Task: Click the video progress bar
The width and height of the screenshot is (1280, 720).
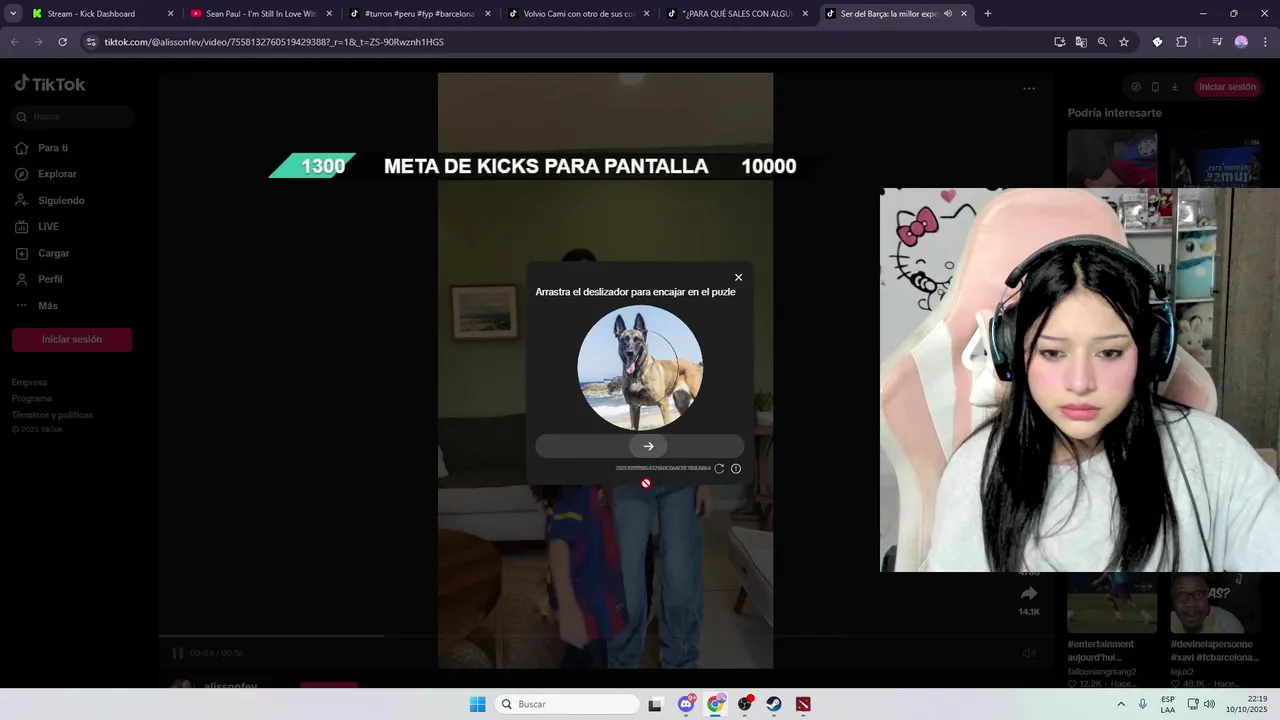Action: pyautogui.click(x=605, y=635)
